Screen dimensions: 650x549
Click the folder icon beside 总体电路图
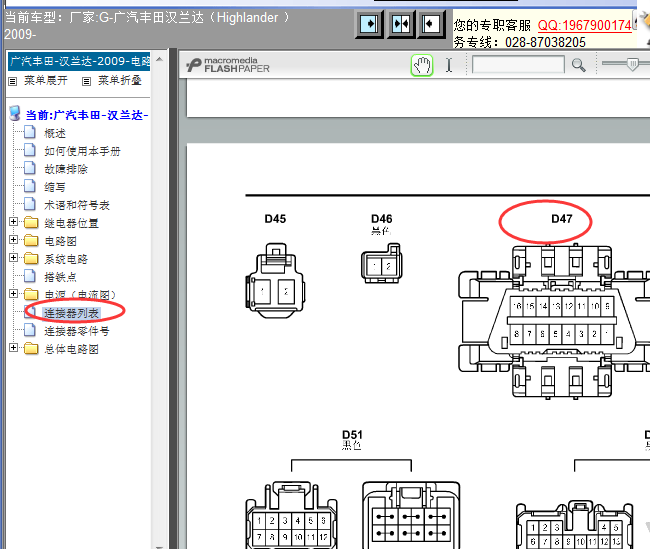tap(31, 349)
